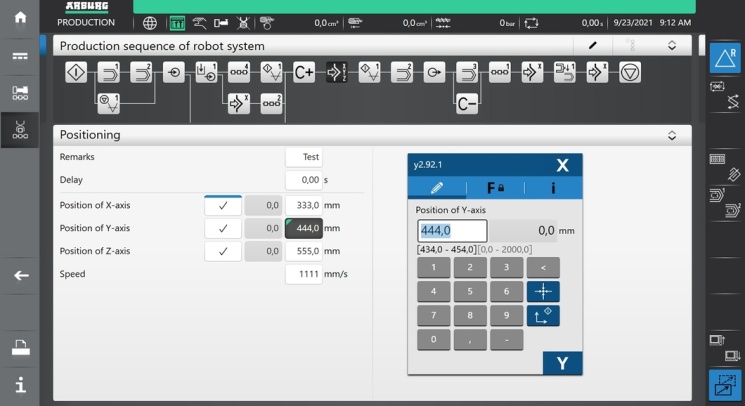745x406 pixels.
Task: Tap keypad digit 5
Action: click(x=470, y=292)
